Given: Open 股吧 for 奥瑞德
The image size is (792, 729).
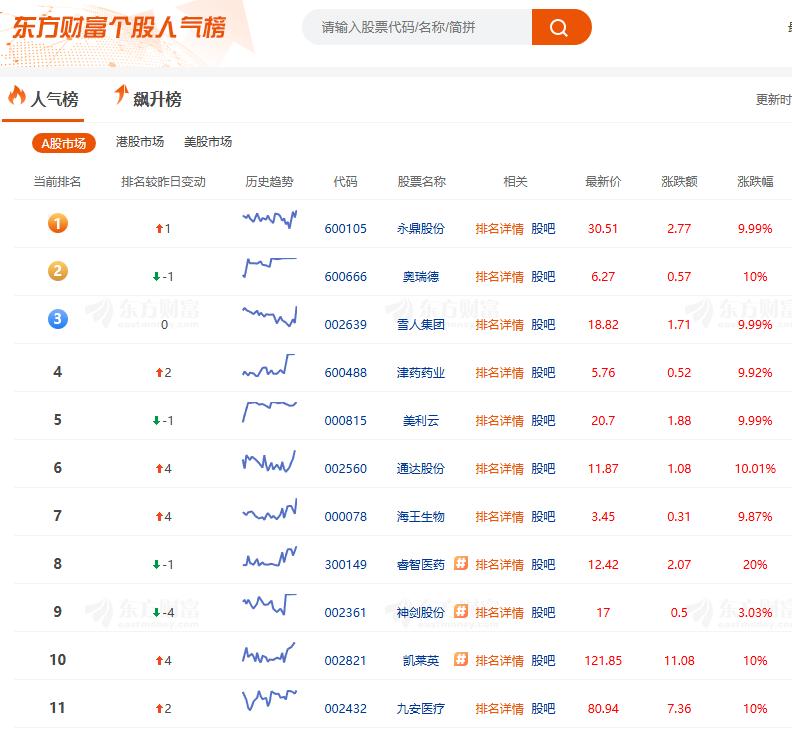Looking at the screenshot, I should click(543, 277).
